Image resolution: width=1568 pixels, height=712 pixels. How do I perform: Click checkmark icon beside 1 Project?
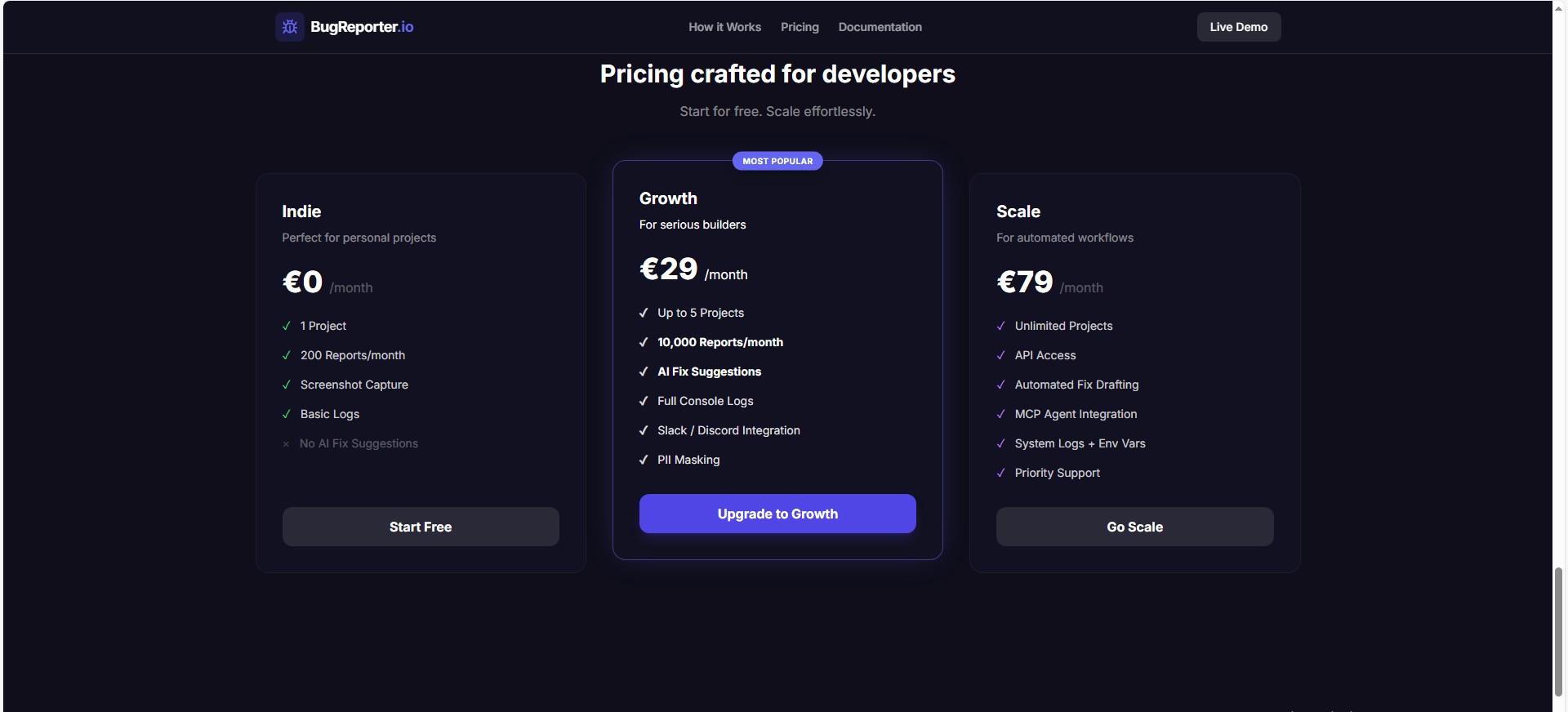click(x=287, y=326)
